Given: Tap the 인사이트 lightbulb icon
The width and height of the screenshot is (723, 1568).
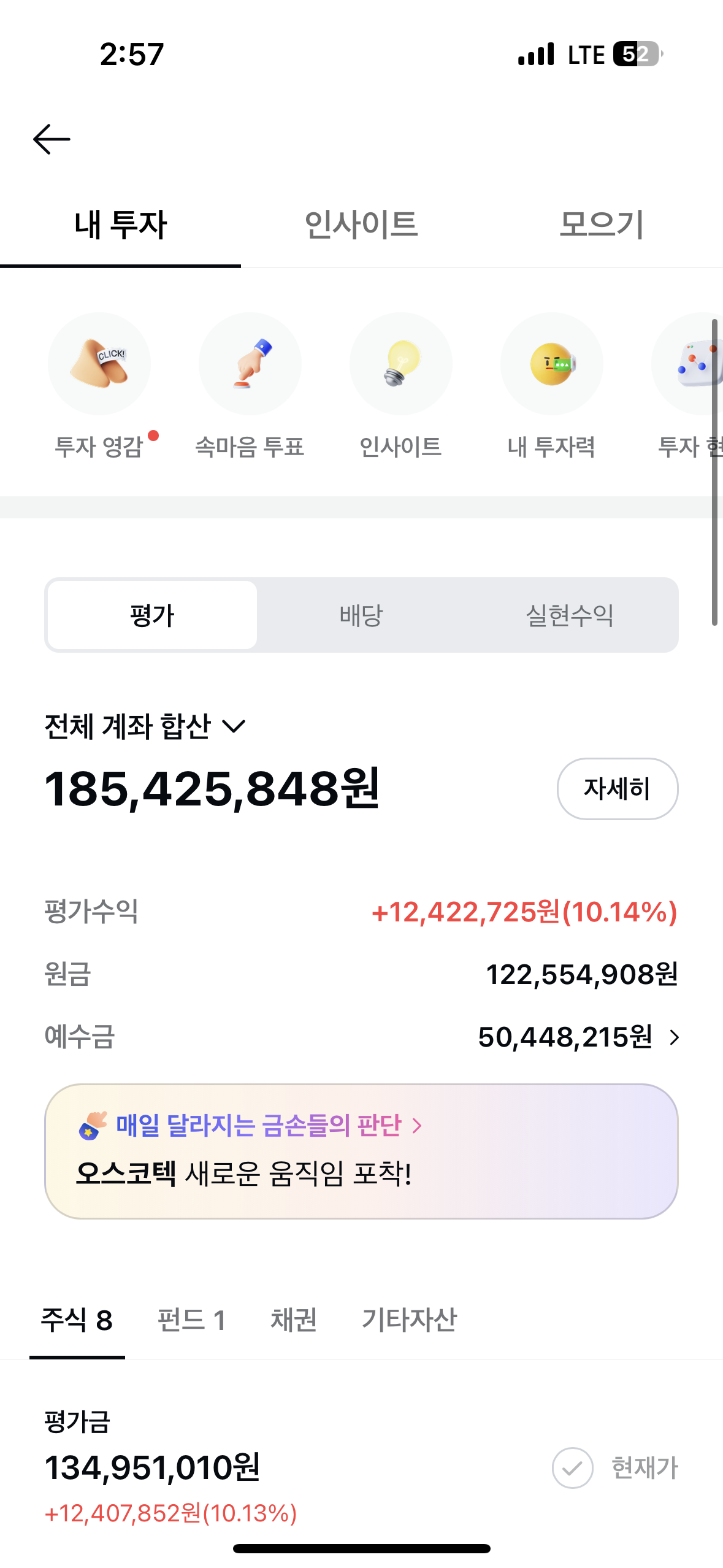Looking at the screenshot, I should (401, 364).
